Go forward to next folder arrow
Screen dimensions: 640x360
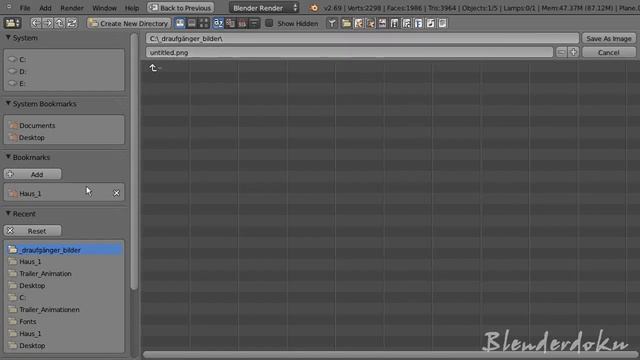[48, 23]
